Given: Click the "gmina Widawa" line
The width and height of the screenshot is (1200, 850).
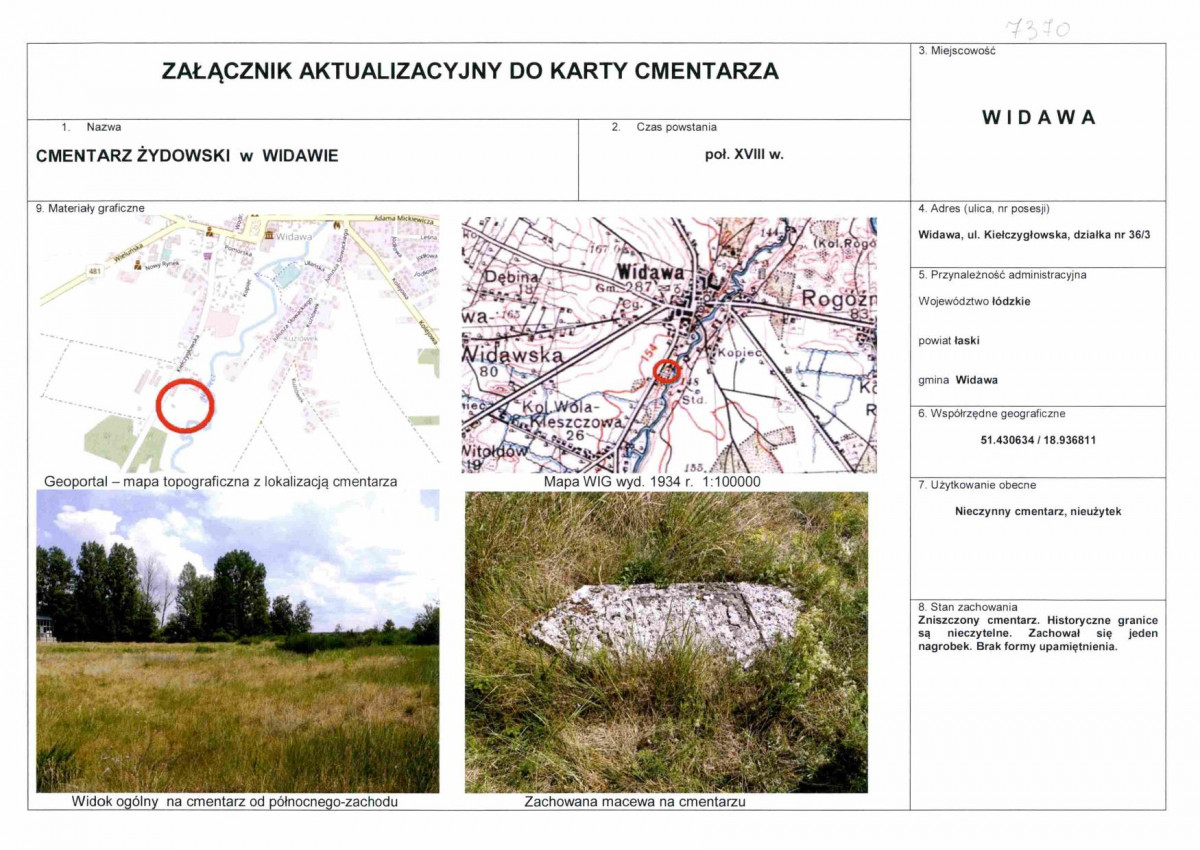Looking at the screenshot, I should click(x=958, y=380).
